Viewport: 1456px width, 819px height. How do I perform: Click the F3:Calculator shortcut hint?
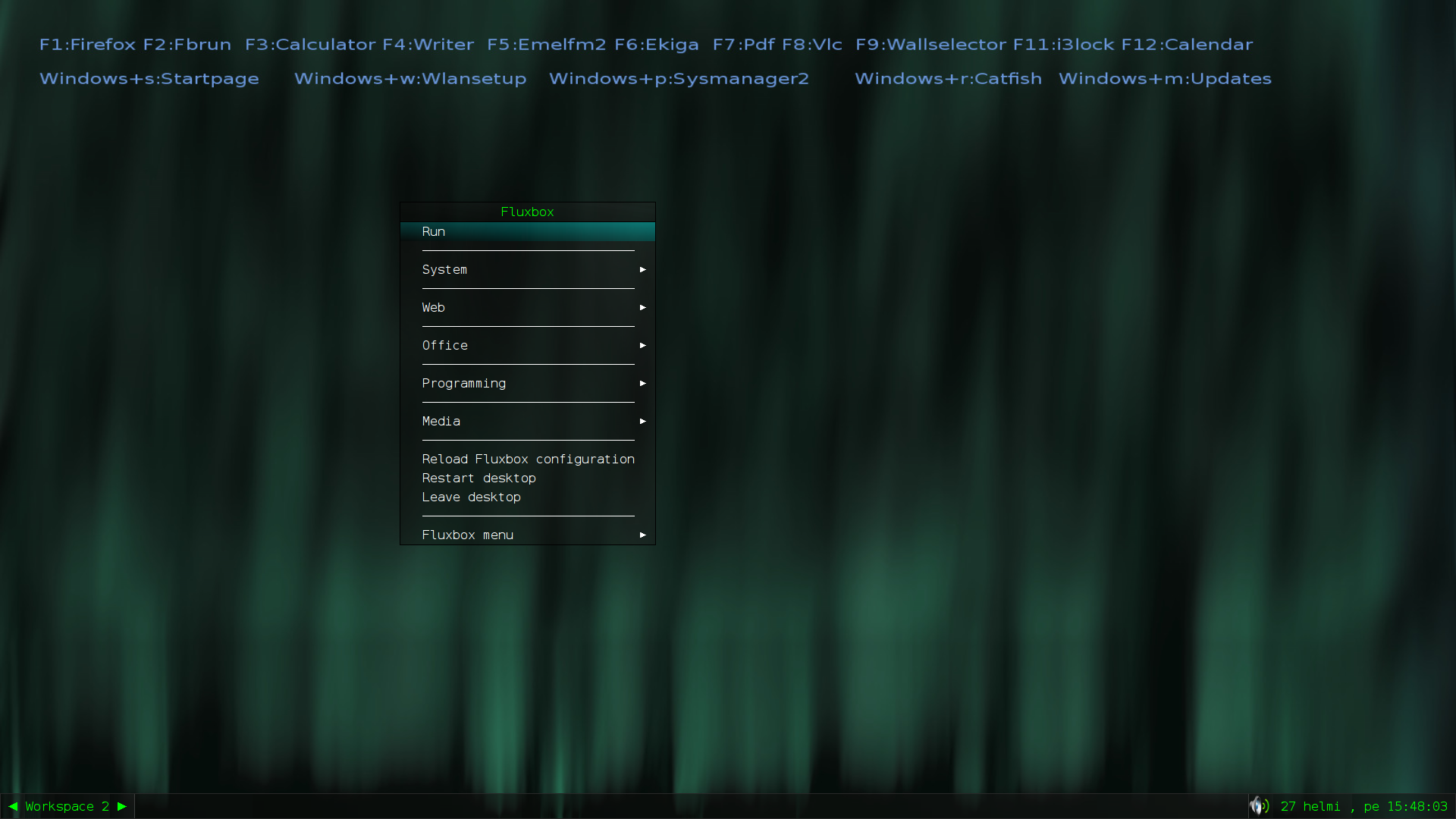310,45
